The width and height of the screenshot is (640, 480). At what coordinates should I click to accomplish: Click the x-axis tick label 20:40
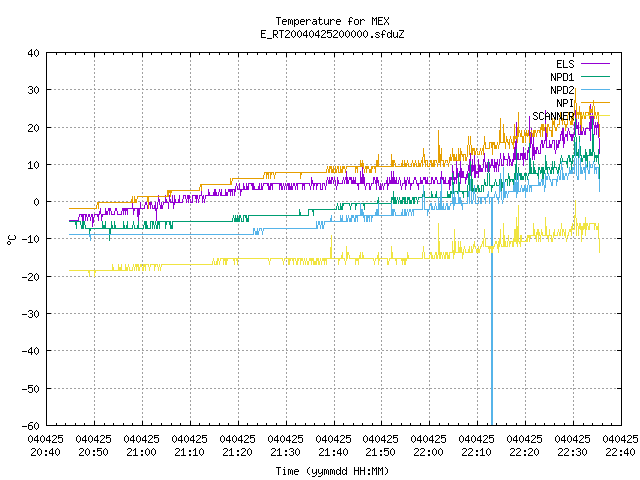click(45, 452)
